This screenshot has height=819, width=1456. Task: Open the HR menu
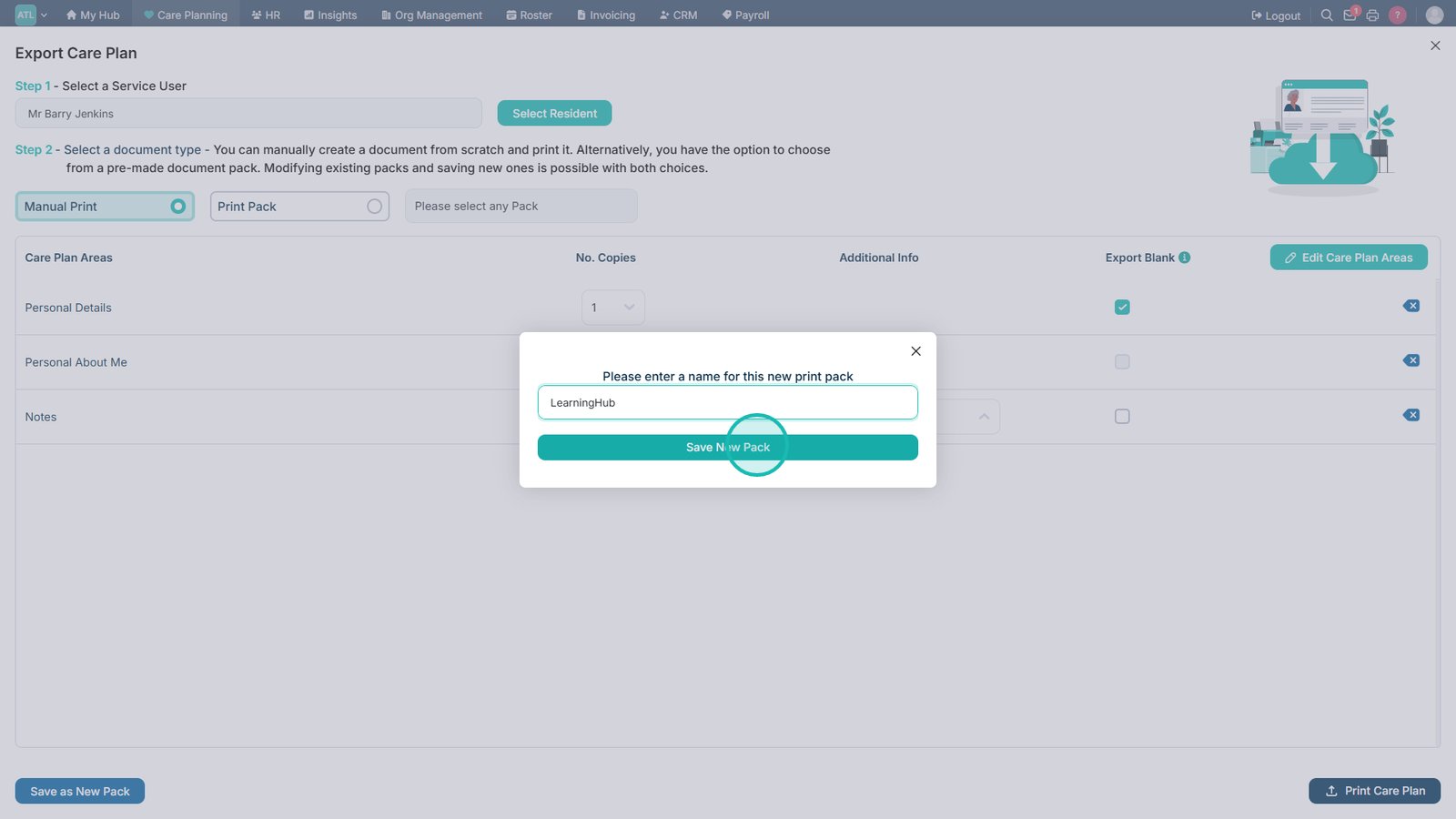(266, 15)
